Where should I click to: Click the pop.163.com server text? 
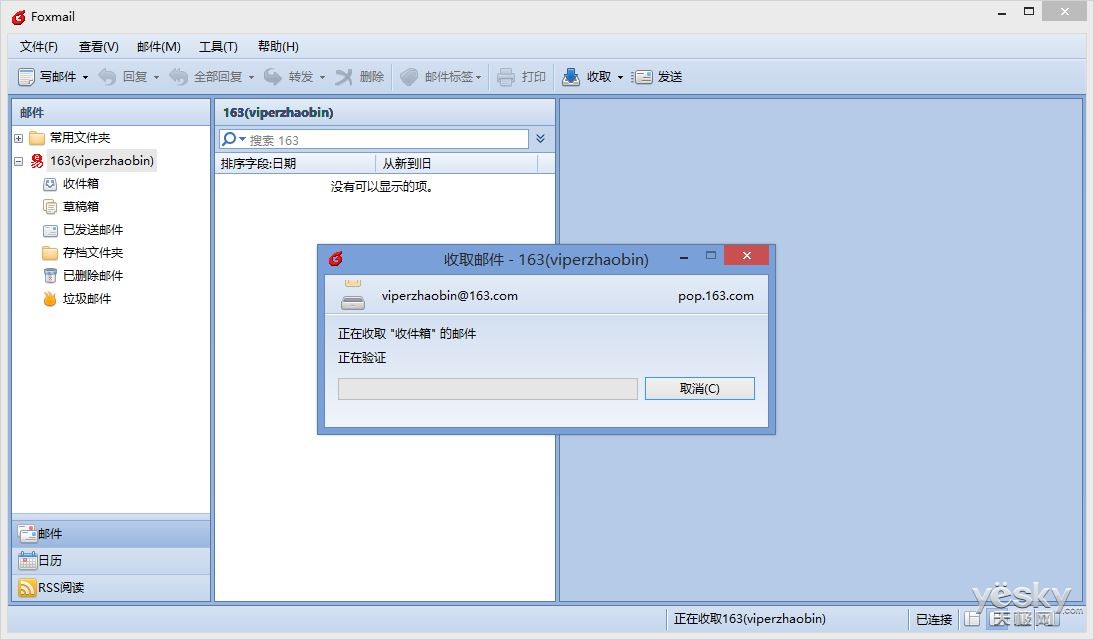coord(716,296)
